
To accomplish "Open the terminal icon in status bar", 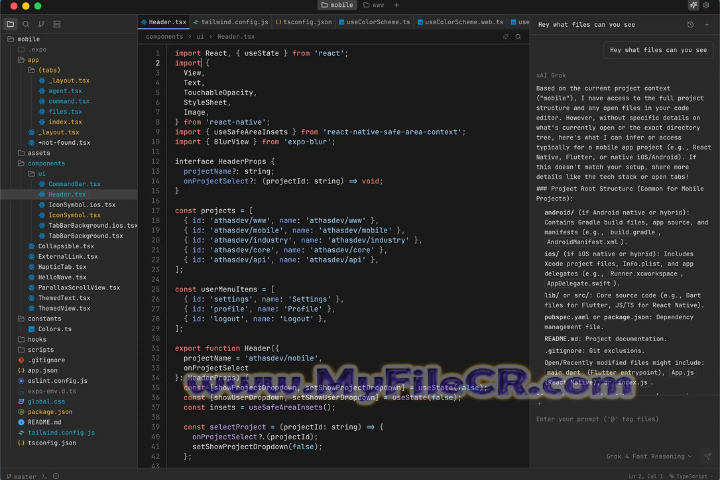I will (44, 476).
